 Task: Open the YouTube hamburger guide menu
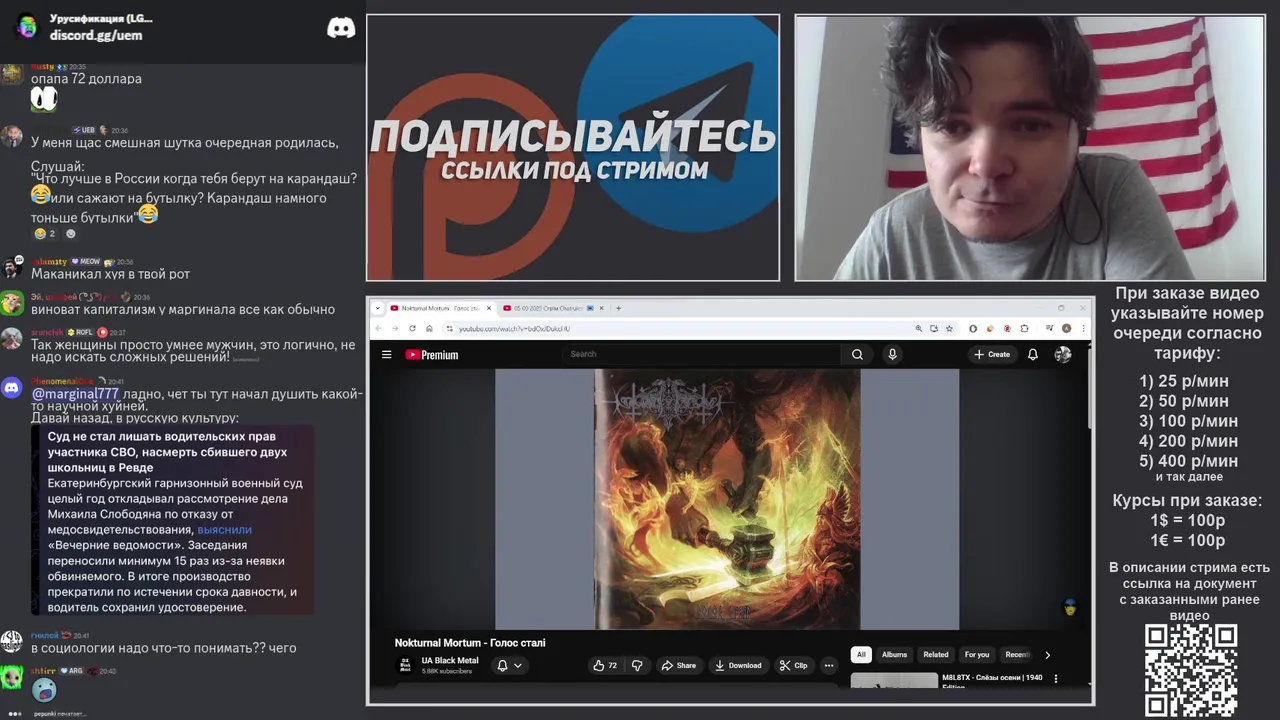[386, 354]
